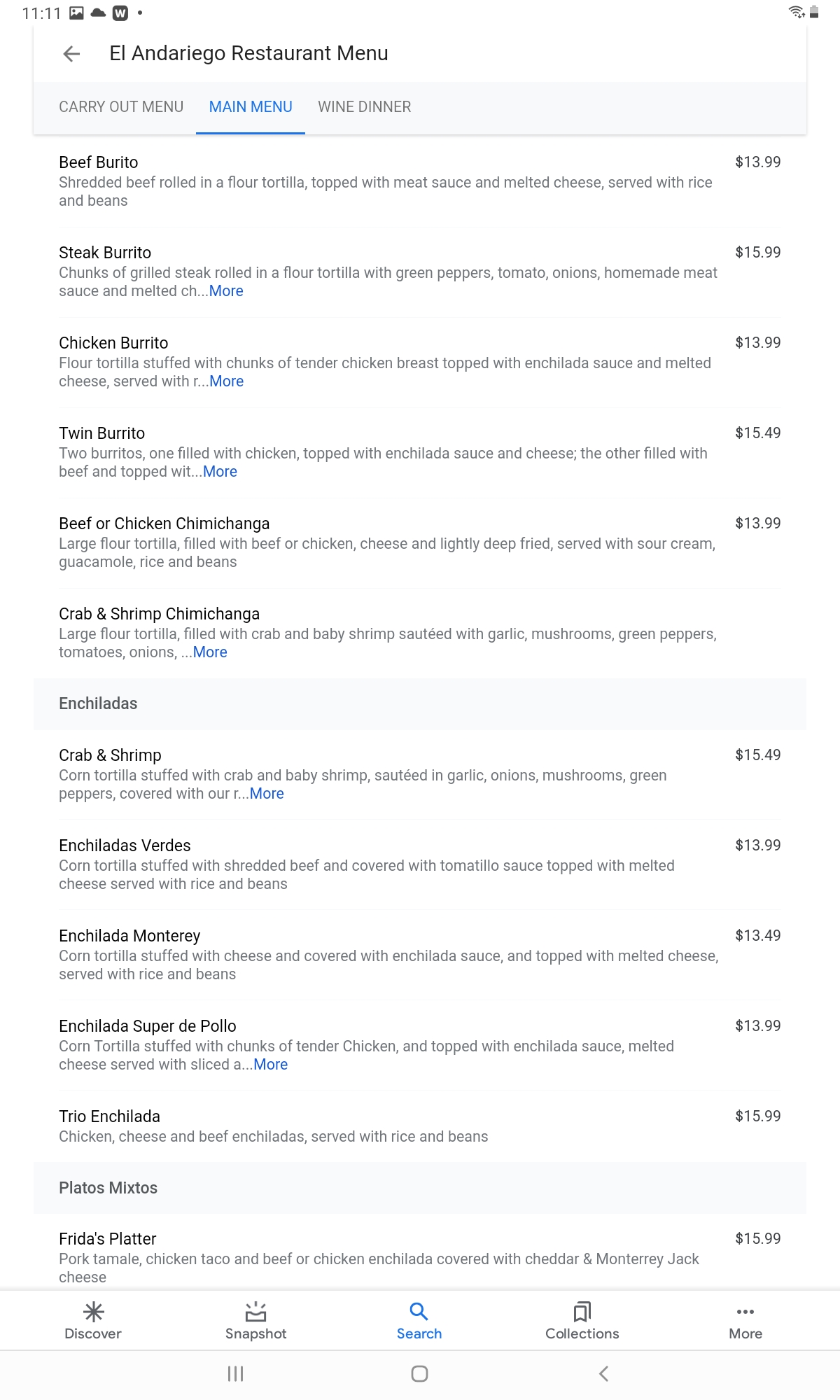Tap the Android recent apps icon

pos(235,1373)
